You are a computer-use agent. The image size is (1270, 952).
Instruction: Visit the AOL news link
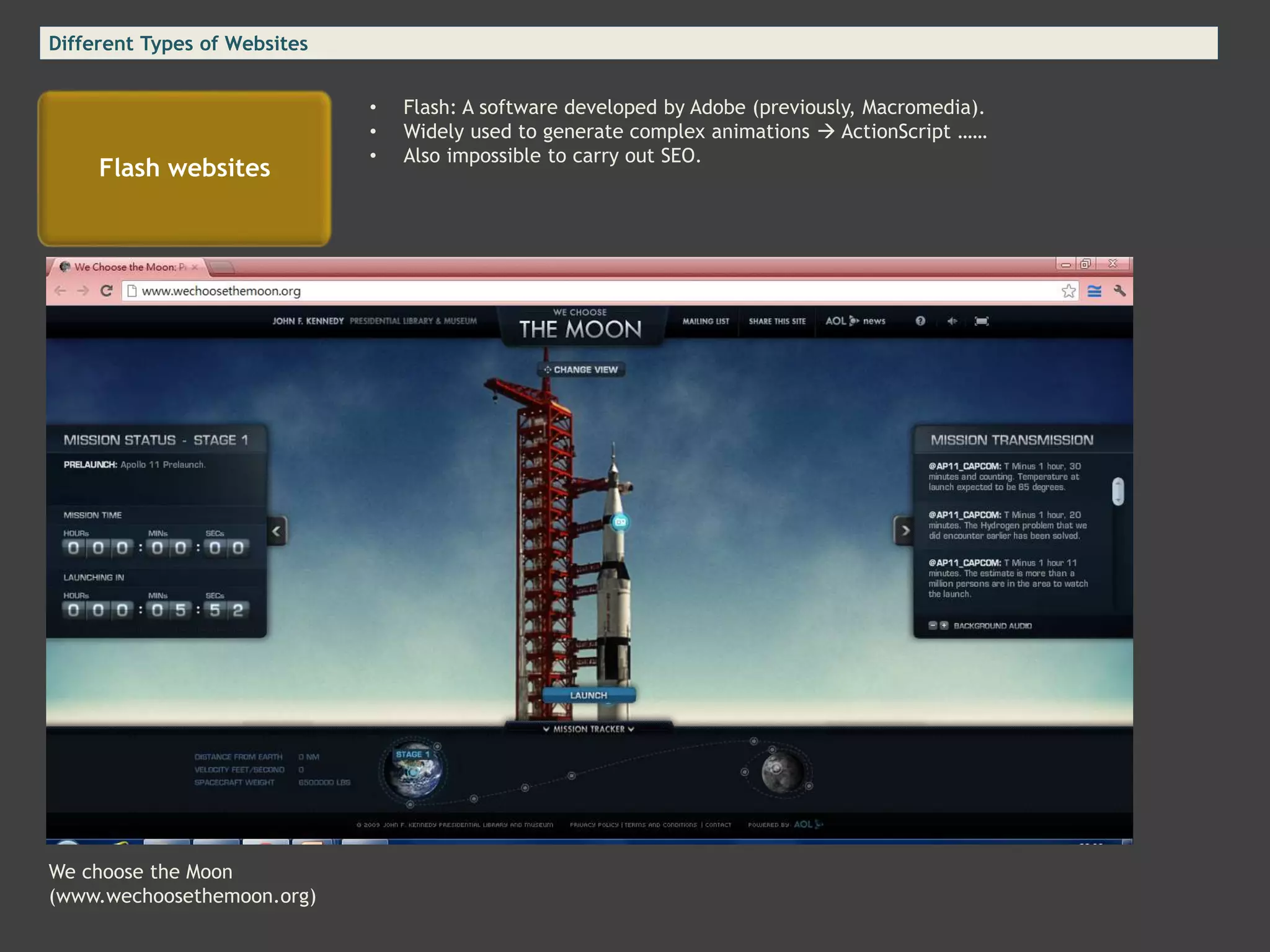point(855,320)
